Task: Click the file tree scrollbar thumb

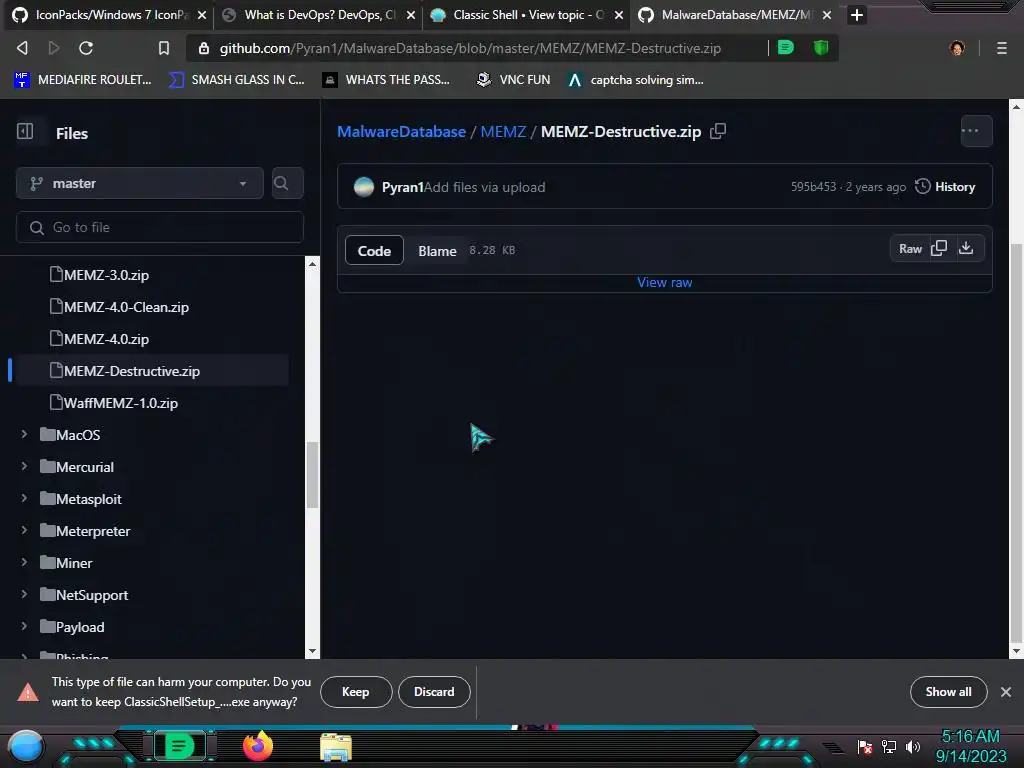Action: 312,475
